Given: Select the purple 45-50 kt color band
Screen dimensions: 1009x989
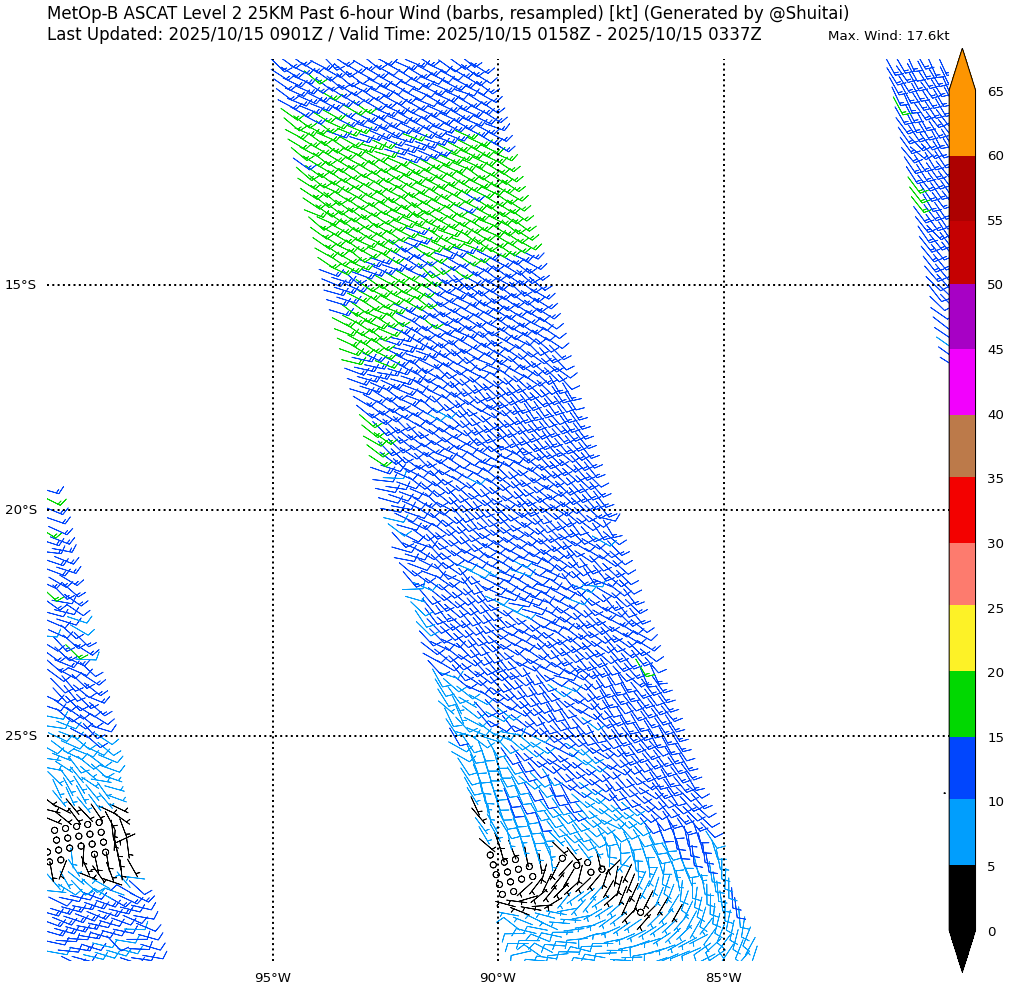Looking at the screenshot, I should [961, 316].
